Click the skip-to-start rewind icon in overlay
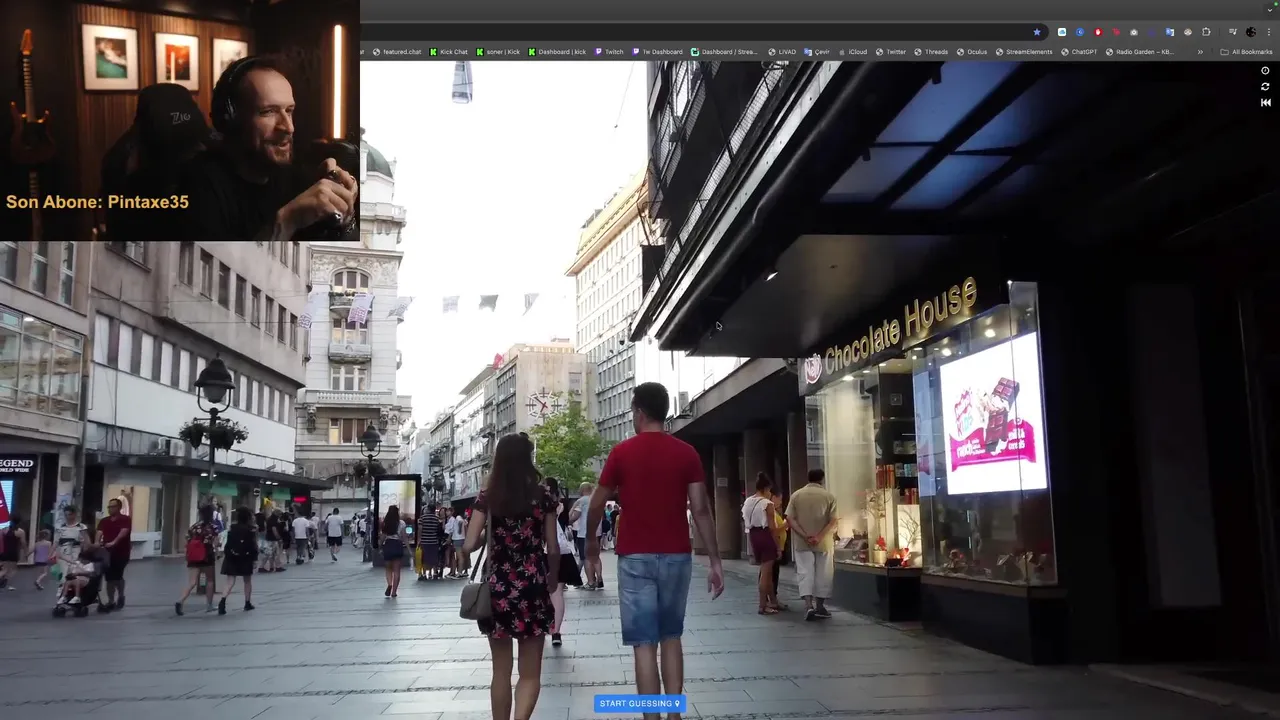Viewport: 1280px width, 720px height. [x=1265, y=102]
